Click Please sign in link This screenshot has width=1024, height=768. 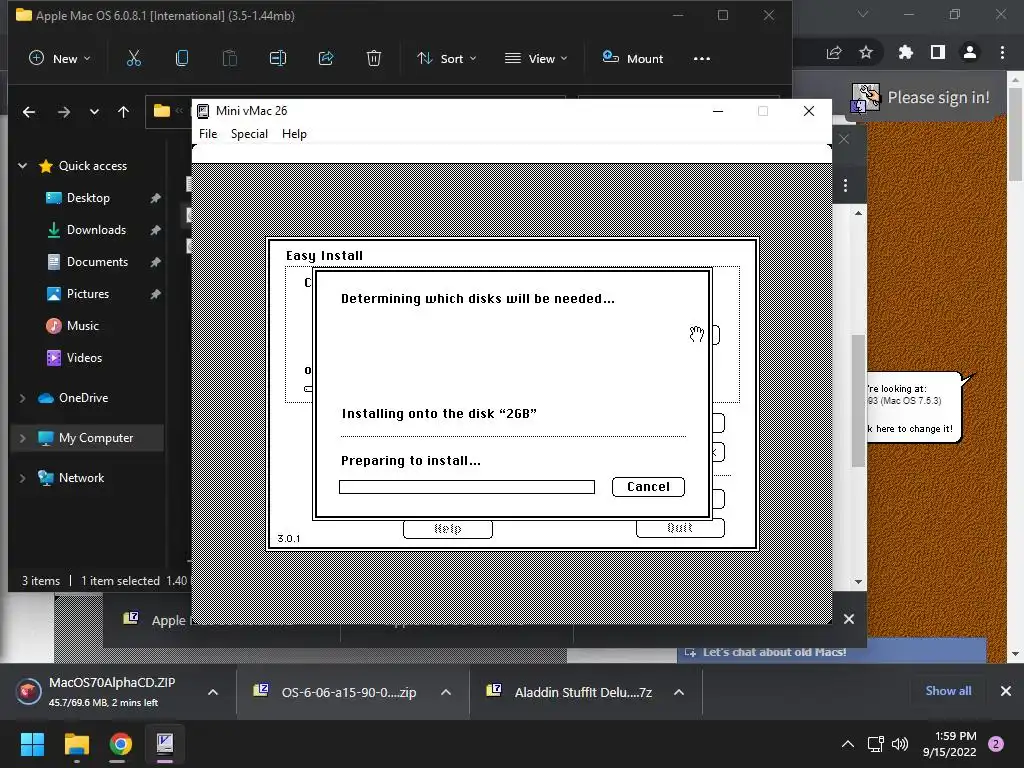[938, 97]
